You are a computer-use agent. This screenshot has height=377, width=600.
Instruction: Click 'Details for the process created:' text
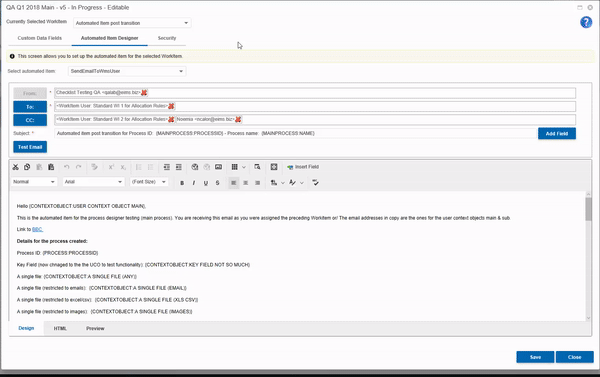[52, 241]
